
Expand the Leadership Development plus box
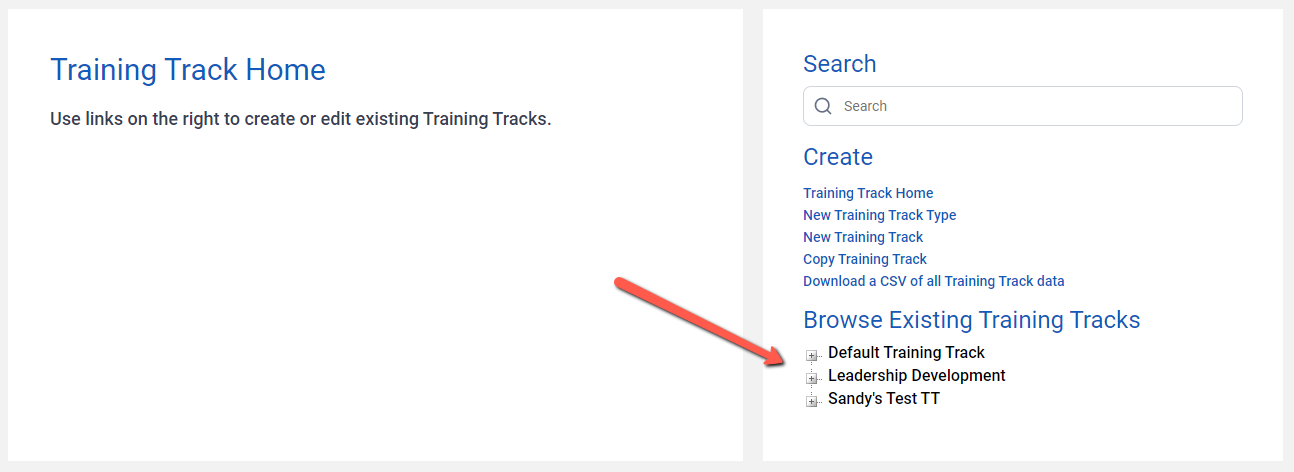[812, 378]
